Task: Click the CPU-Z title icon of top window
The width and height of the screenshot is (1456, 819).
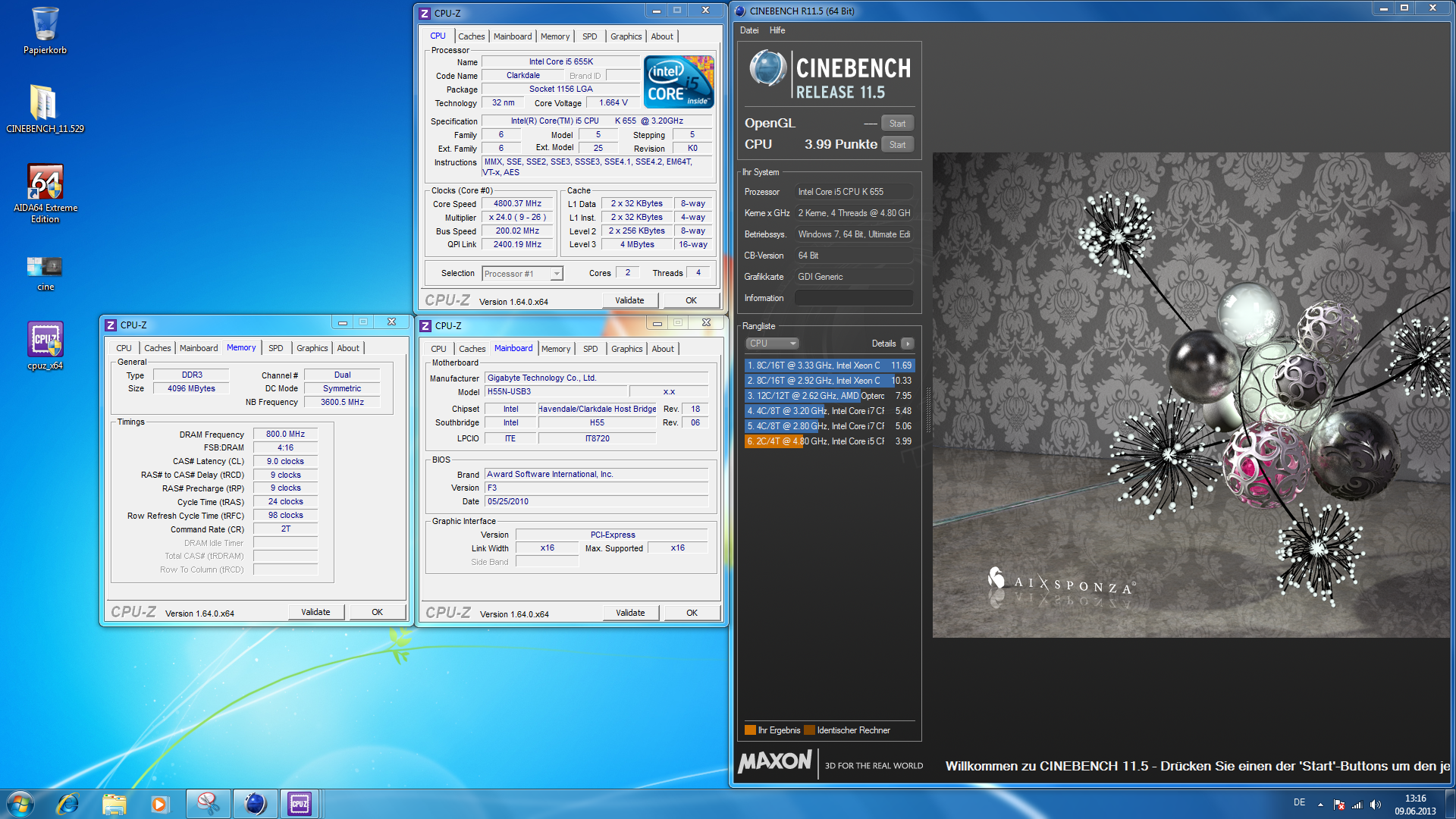Action: click(x=425, y=13)
